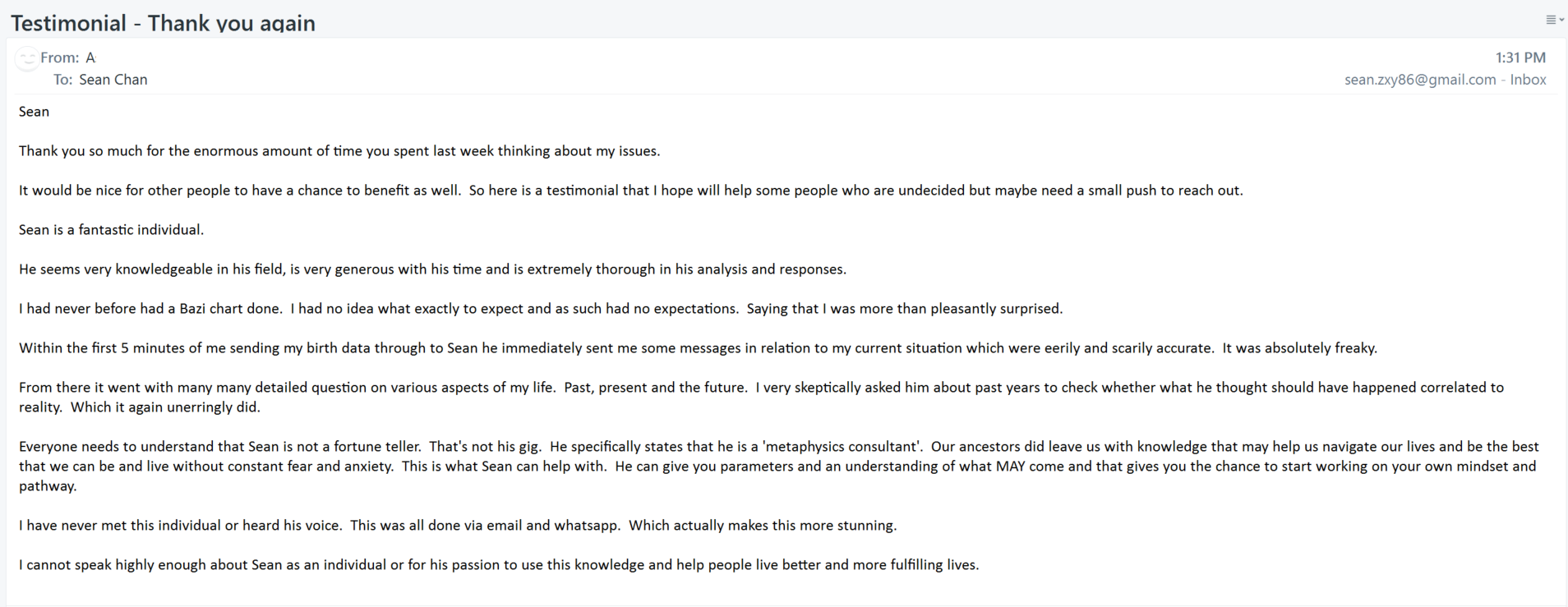This screenshot has height=607, width=1568.
Task: Click the sender's smiley avatar icon
Action: coord(27,58)
